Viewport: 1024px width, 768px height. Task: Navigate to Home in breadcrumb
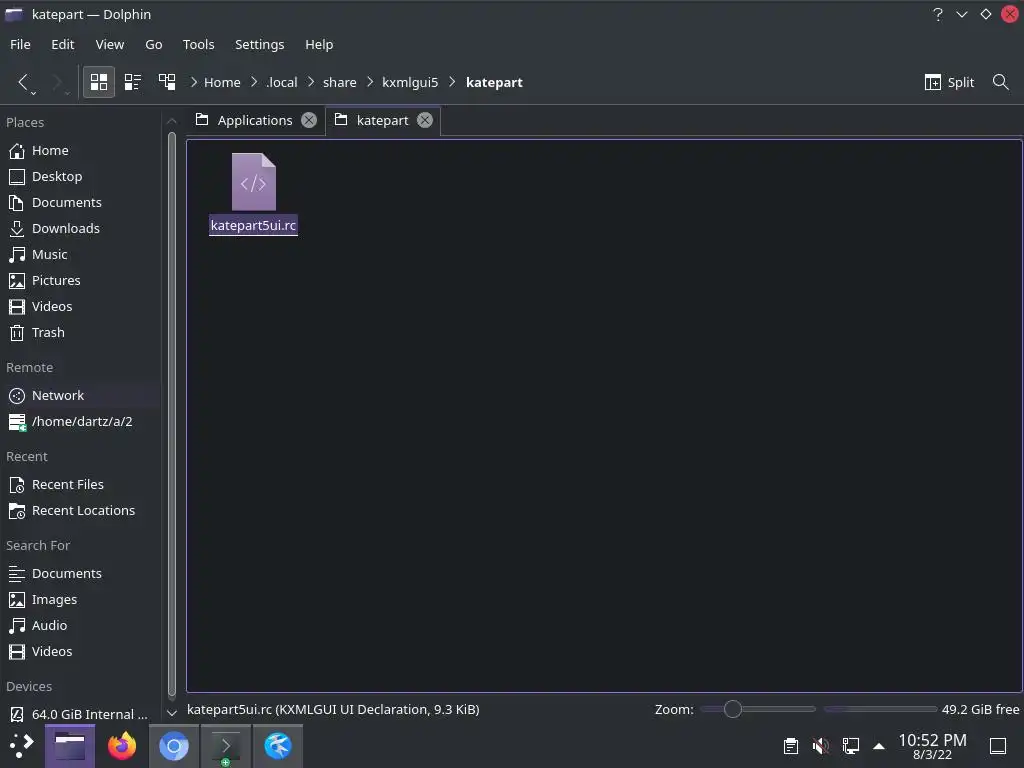coord(222,82)
